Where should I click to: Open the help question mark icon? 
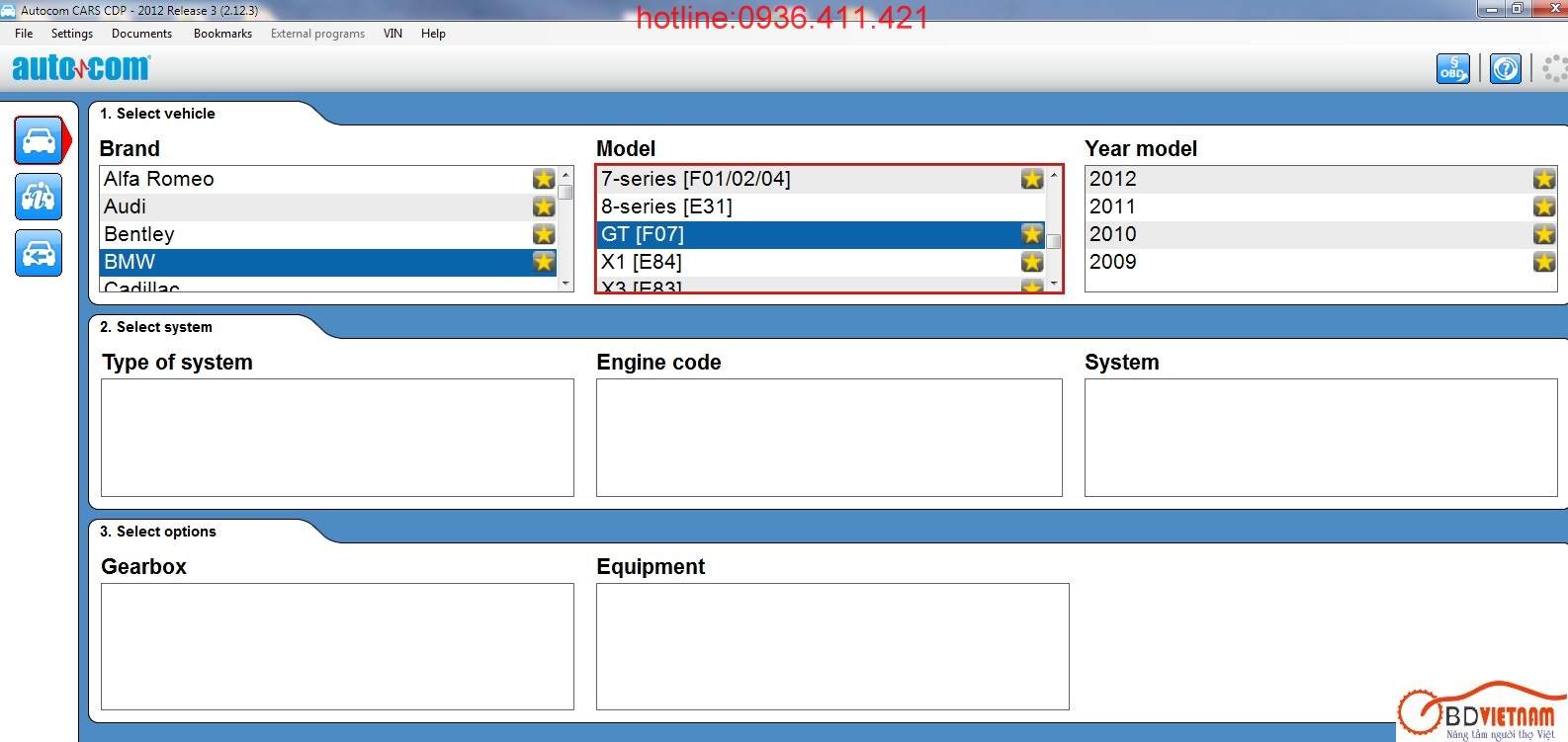[x=1505, y=68]
